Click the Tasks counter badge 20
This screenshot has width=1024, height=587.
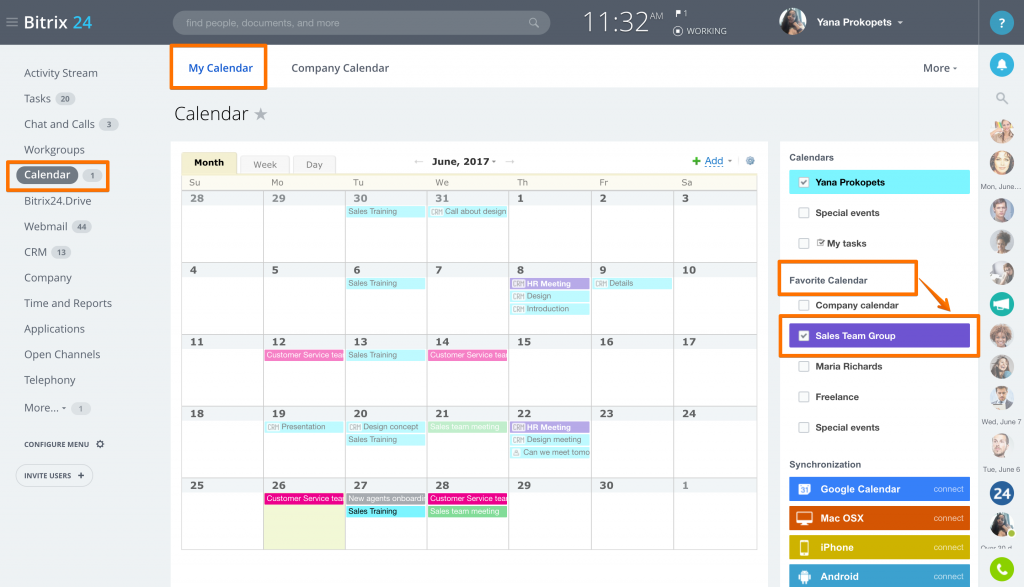tap(65, 99)
